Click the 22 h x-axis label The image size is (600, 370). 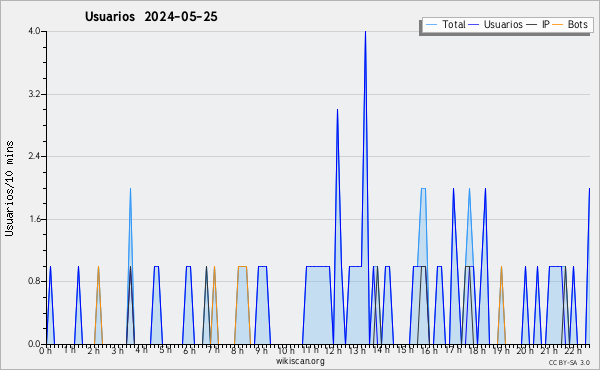click(574, 351)
